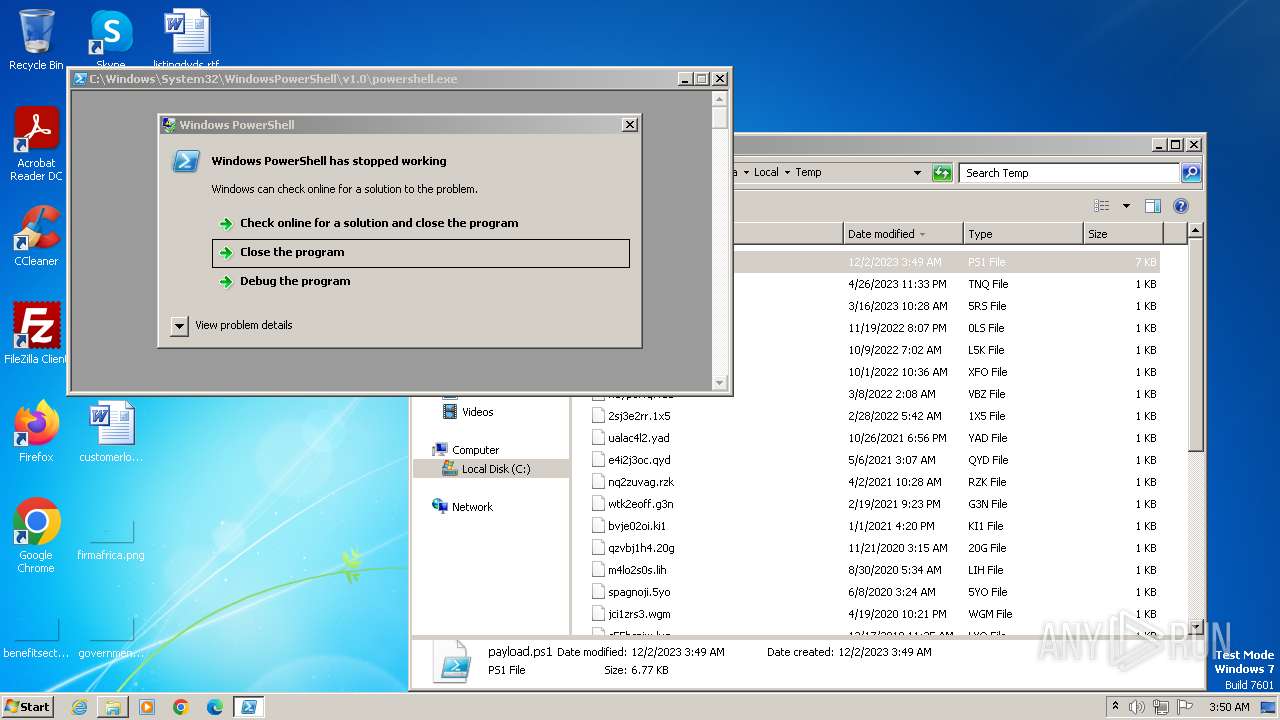Click the Local breadcrumb in the address bar

766,173
